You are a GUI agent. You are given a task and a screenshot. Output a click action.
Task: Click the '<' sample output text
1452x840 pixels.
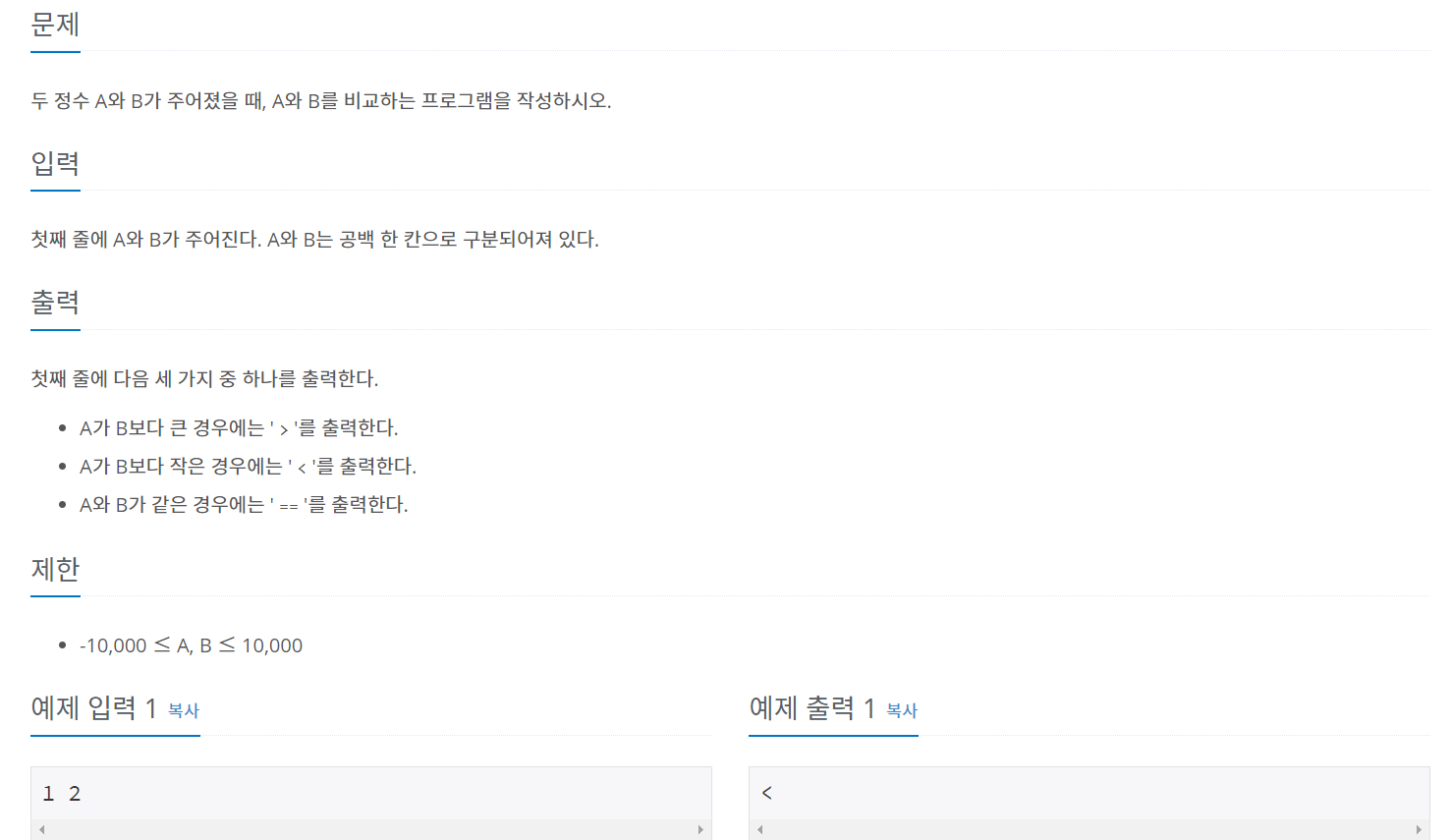767,793
